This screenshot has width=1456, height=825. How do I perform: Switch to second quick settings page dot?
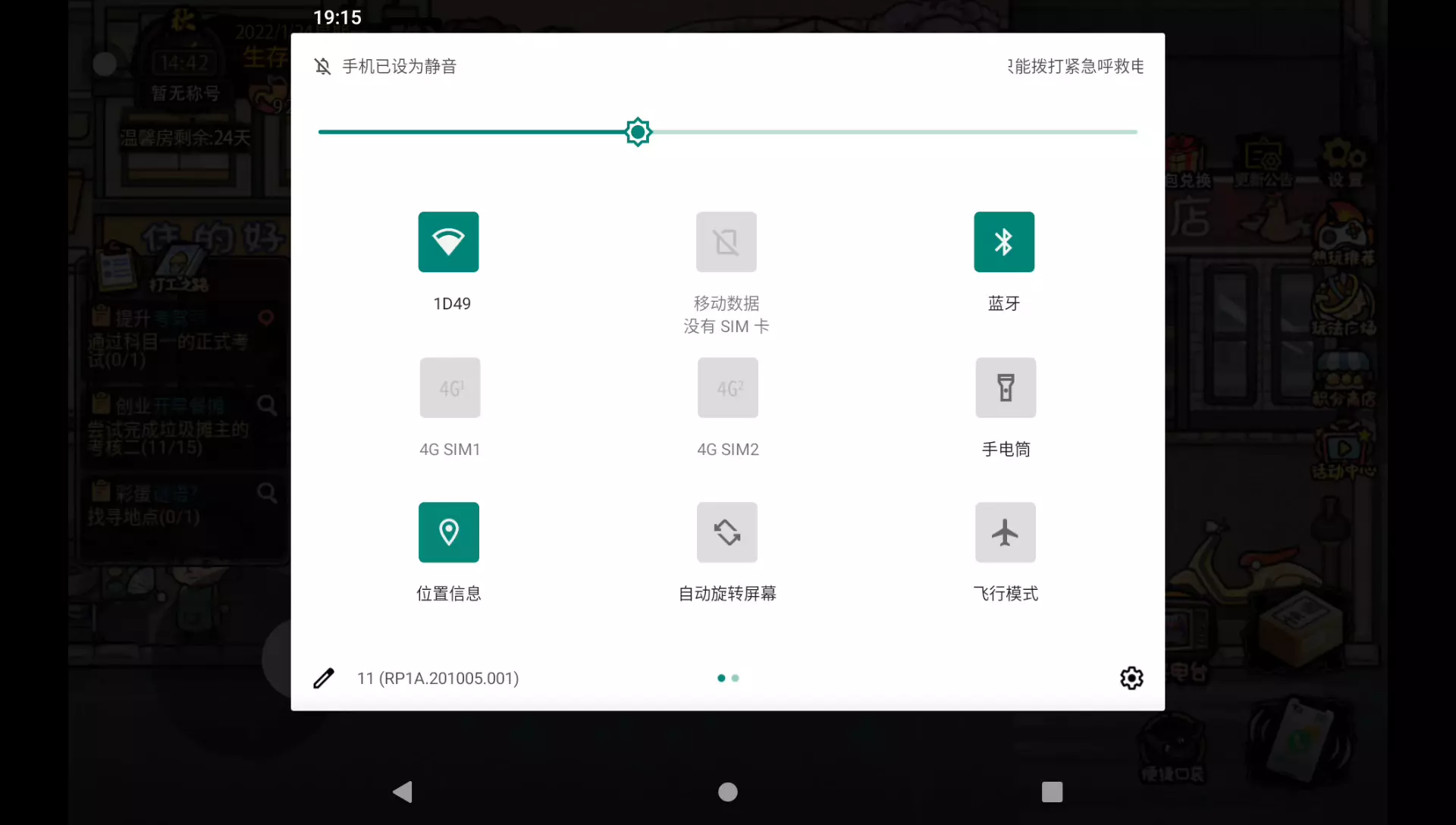pos(735,678)
